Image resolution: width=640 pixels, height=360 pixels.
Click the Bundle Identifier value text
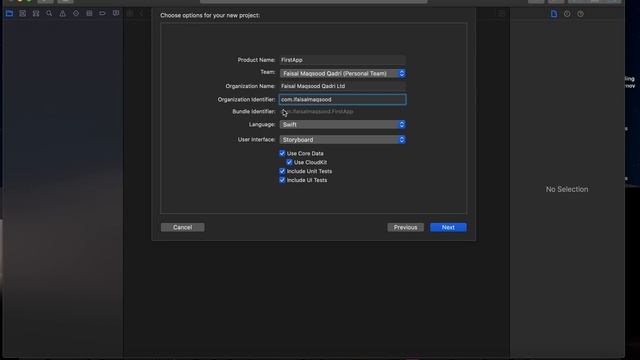317,111
